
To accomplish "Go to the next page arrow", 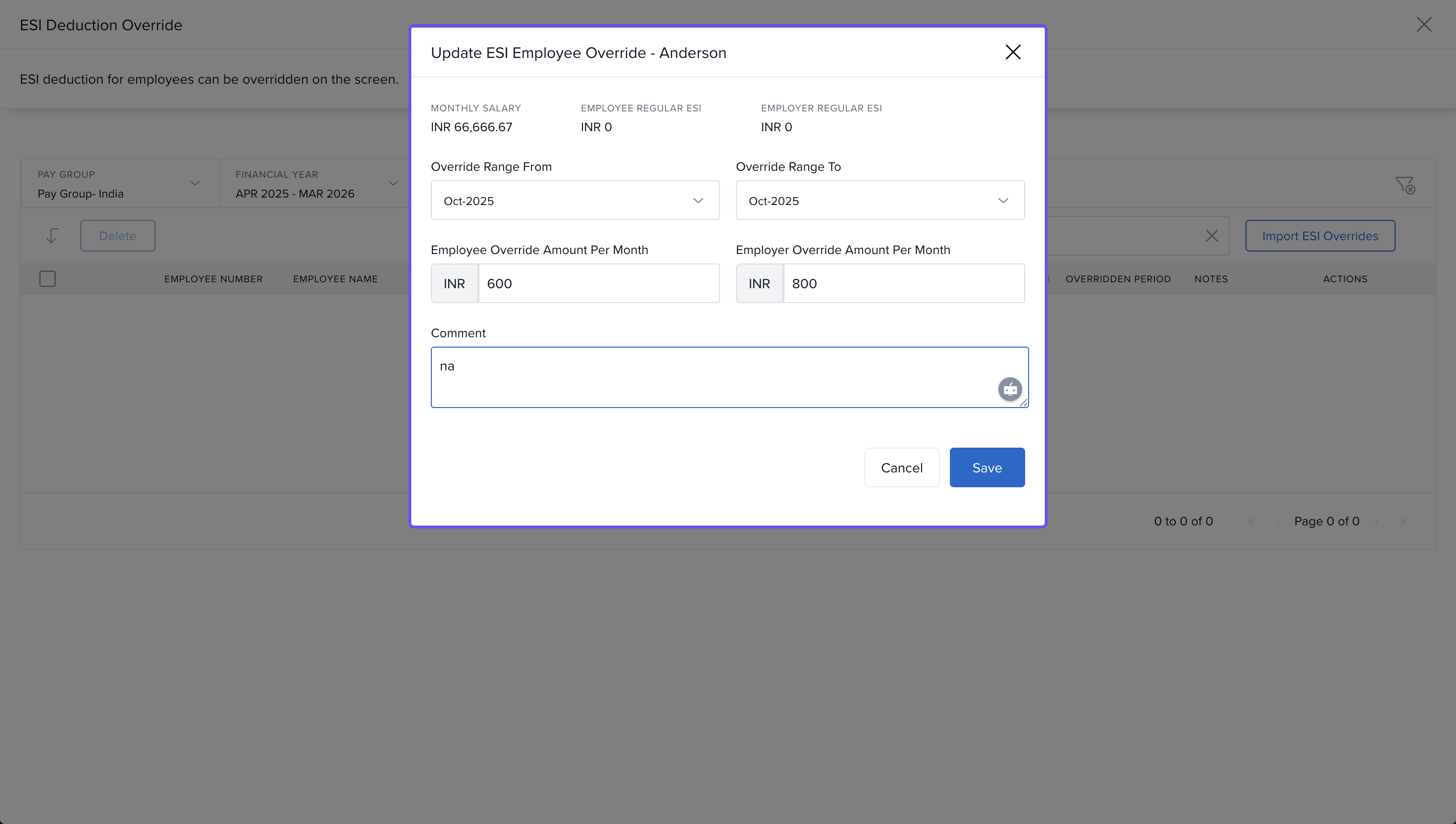I will pyautogui.click(x=1377, y=522).
